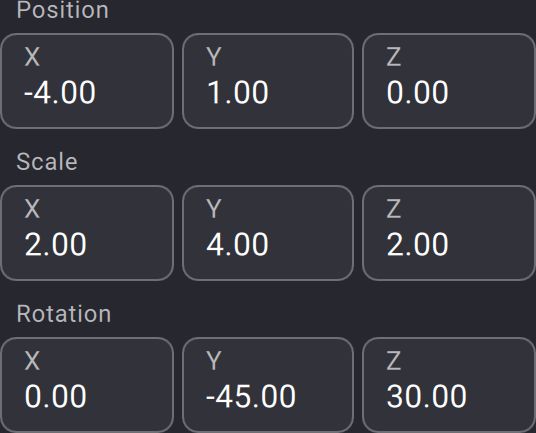Edit the Scale Z field showing 2.00

click(448, 233)
